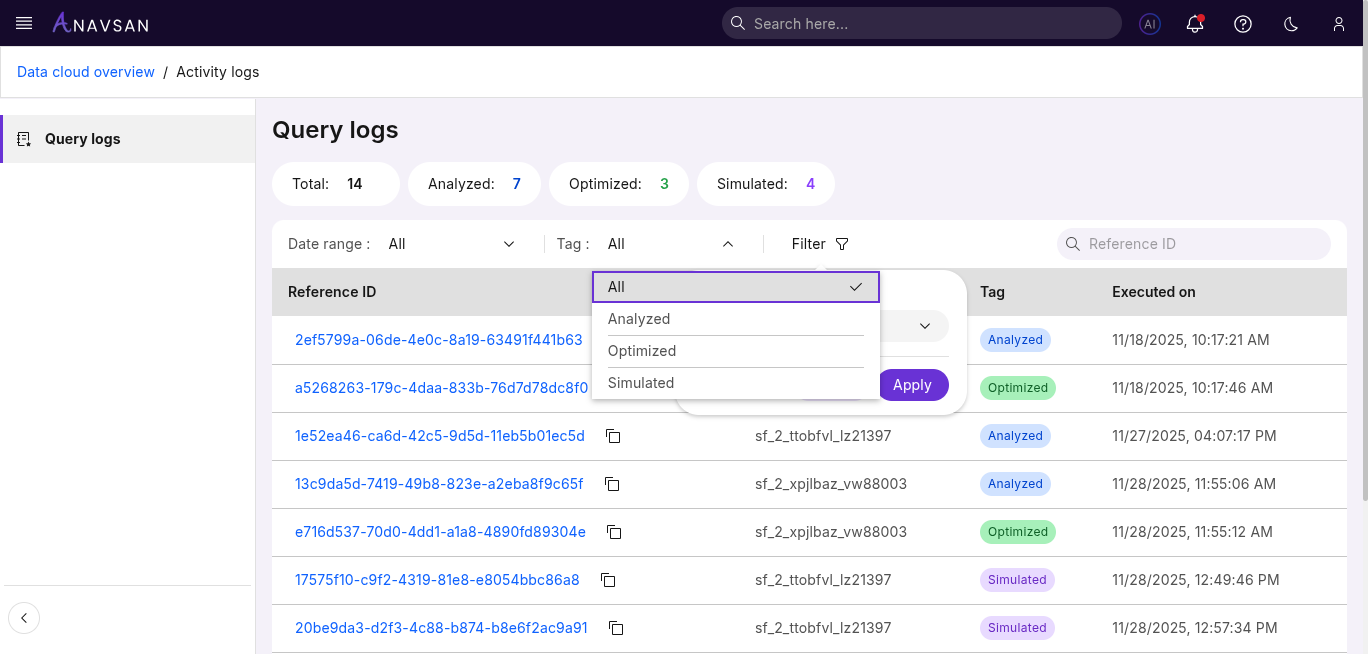Open the notifications bell
This screenshot has height=654, width=1368.
[1195, 24]
